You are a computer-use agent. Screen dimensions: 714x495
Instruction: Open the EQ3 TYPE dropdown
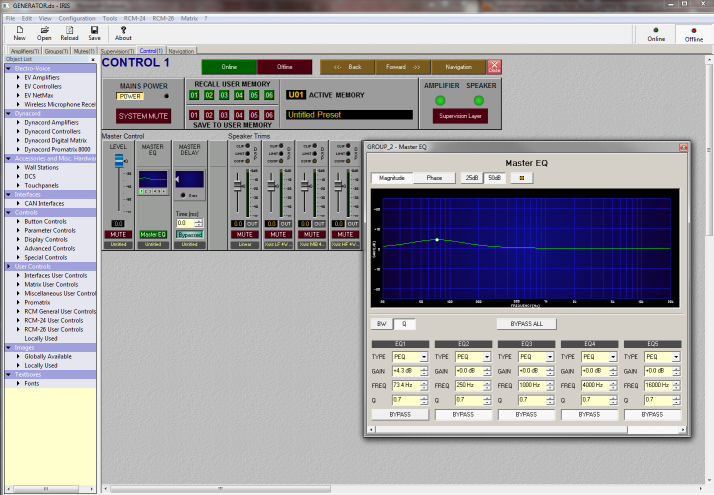[x=550, y=357]
